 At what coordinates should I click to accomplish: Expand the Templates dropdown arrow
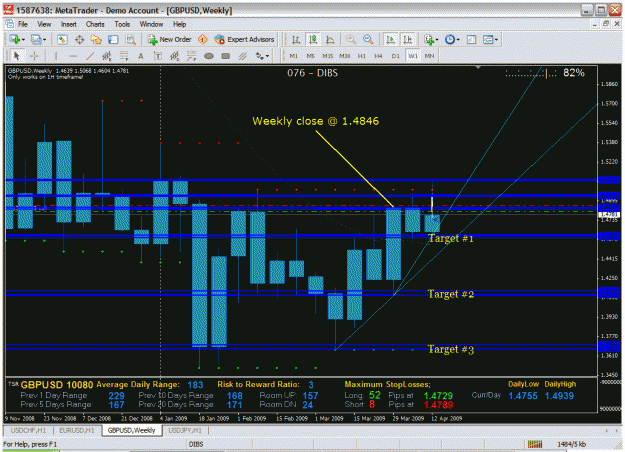pos(496,40)
